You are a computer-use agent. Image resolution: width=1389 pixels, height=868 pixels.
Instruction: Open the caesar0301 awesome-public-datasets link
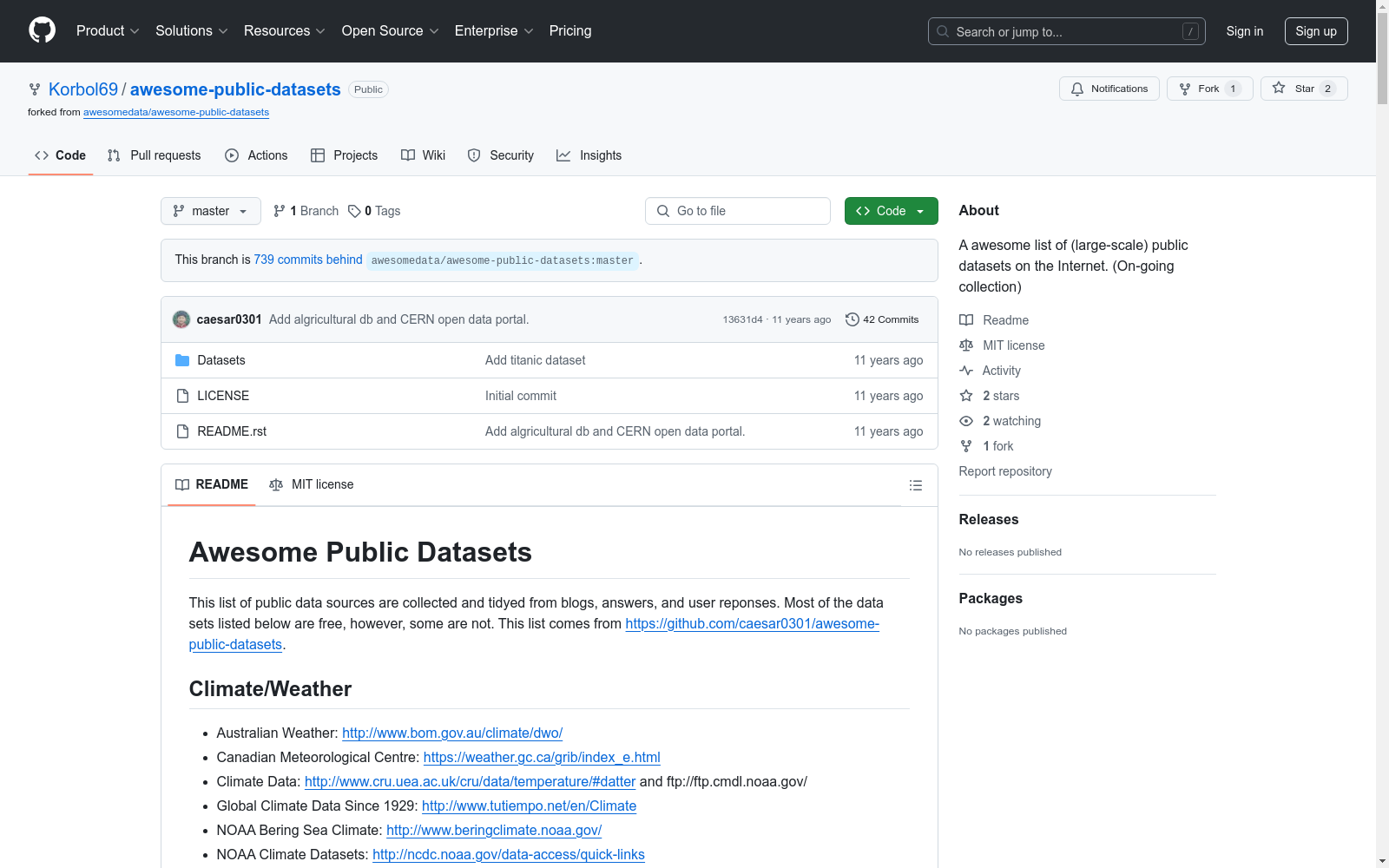click(x=752, y=623)
